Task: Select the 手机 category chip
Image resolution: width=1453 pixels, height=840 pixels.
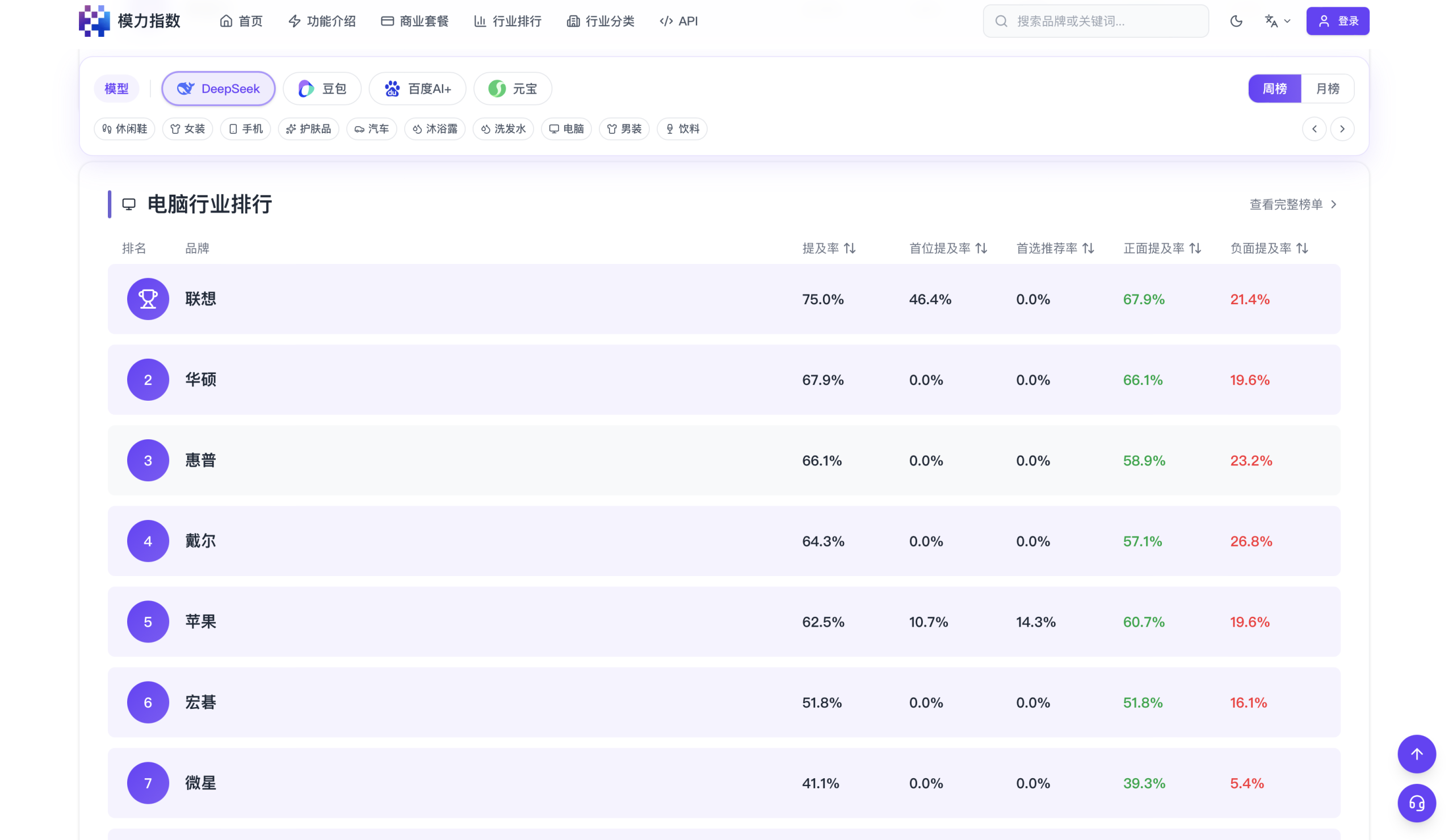Action: (246, 129)
